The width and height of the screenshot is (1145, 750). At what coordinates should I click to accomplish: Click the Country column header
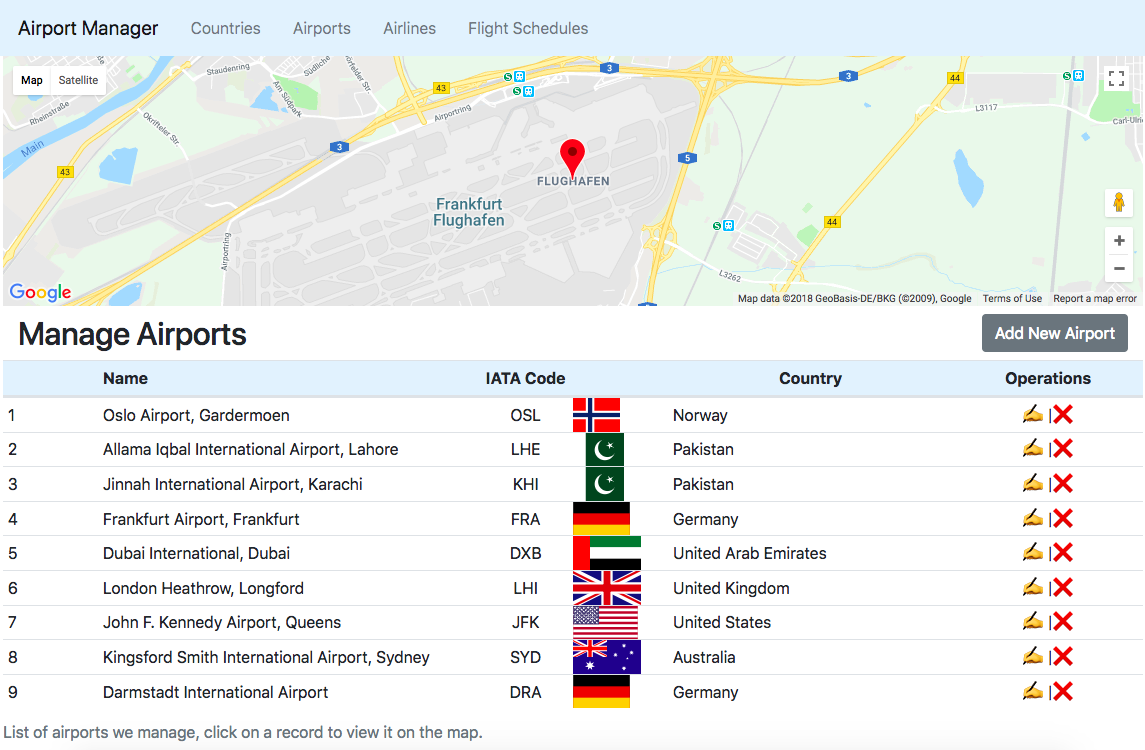(811, 378)
